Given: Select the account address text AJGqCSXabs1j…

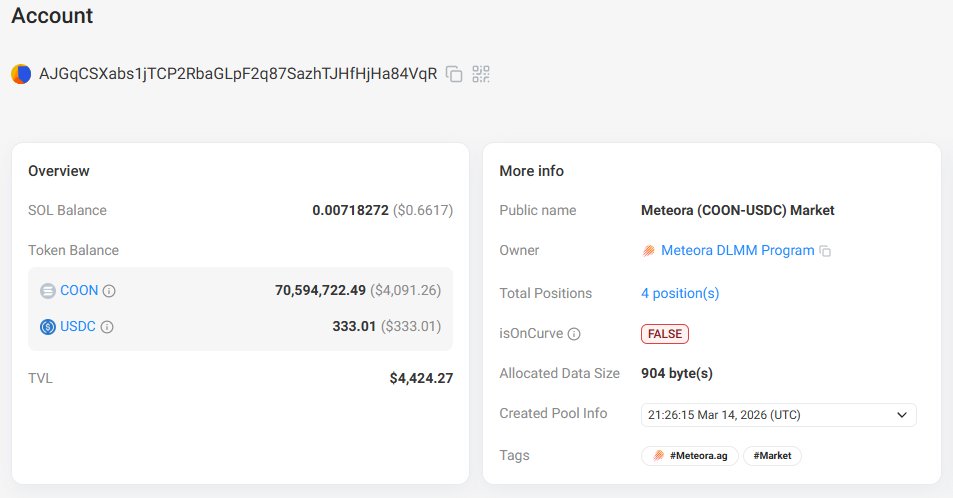Looking at the screenshot, I should [x=238, y=74].
